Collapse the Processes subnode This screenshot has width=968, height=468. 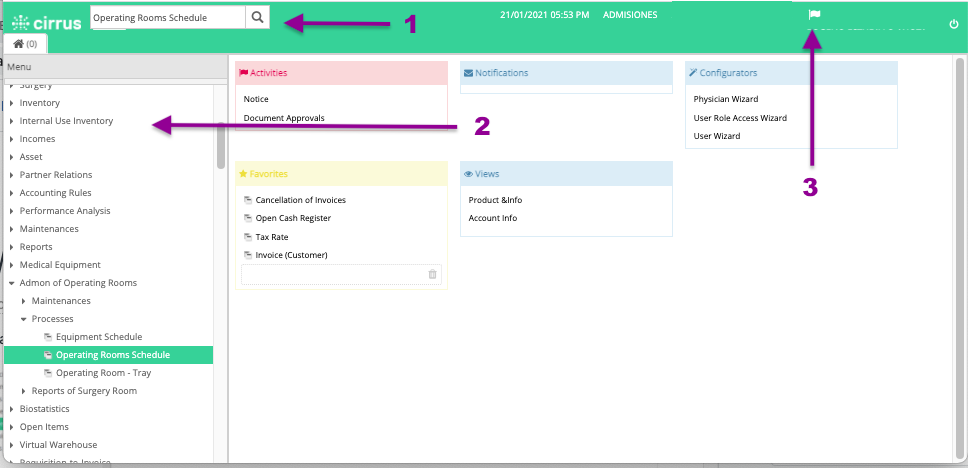pos(24,319)
